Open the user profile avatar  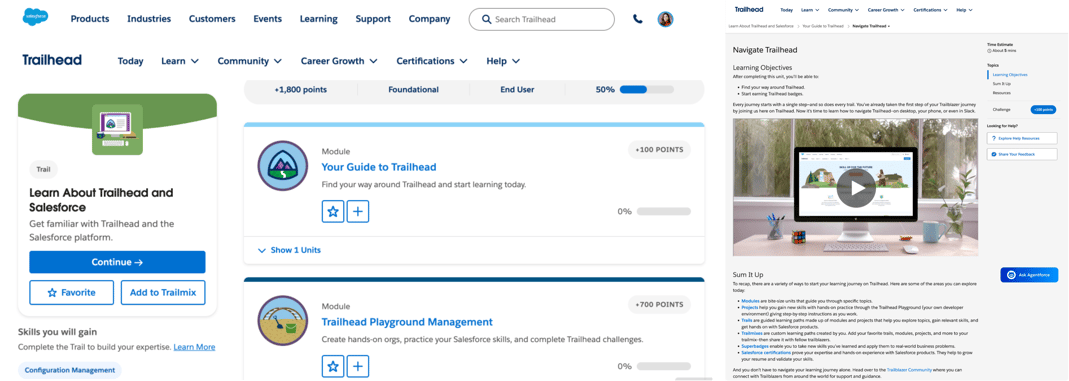[x=665, y=19]
